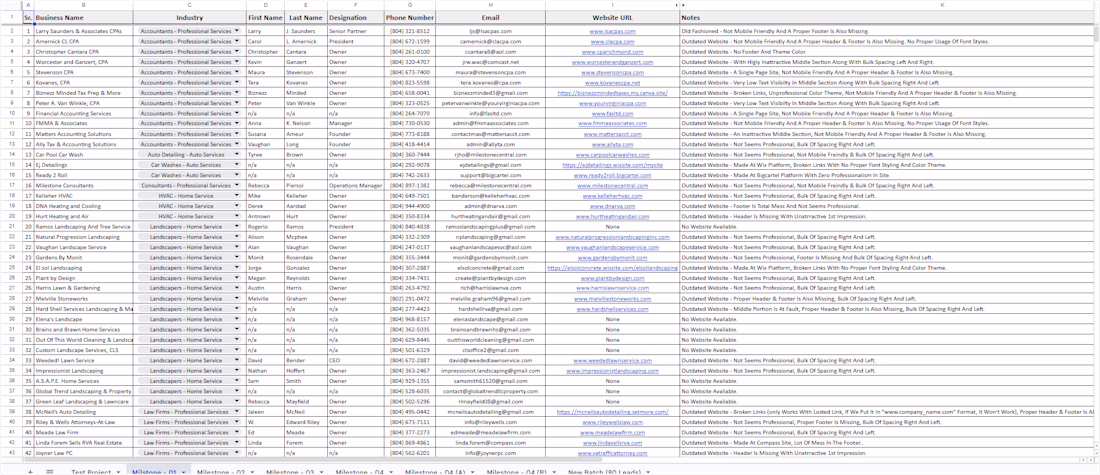Open the Milestone - 04 tab menu arrow

point(390,472)
